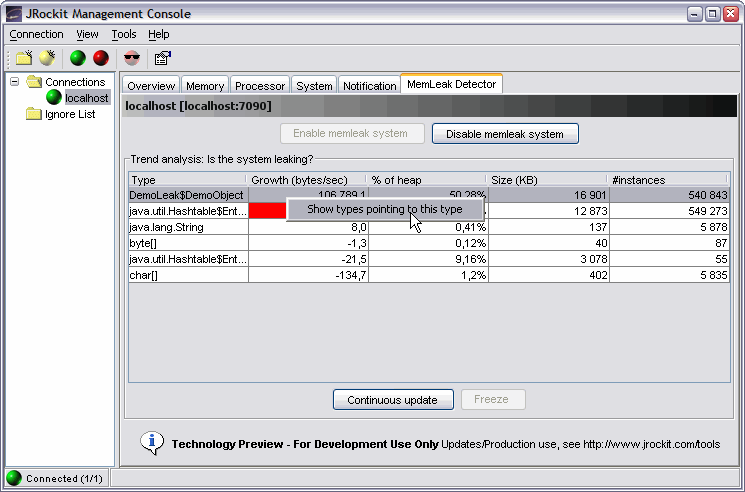Open the Tools menu
This screenshot has height=492, width=745.
[x=124, y=34]
